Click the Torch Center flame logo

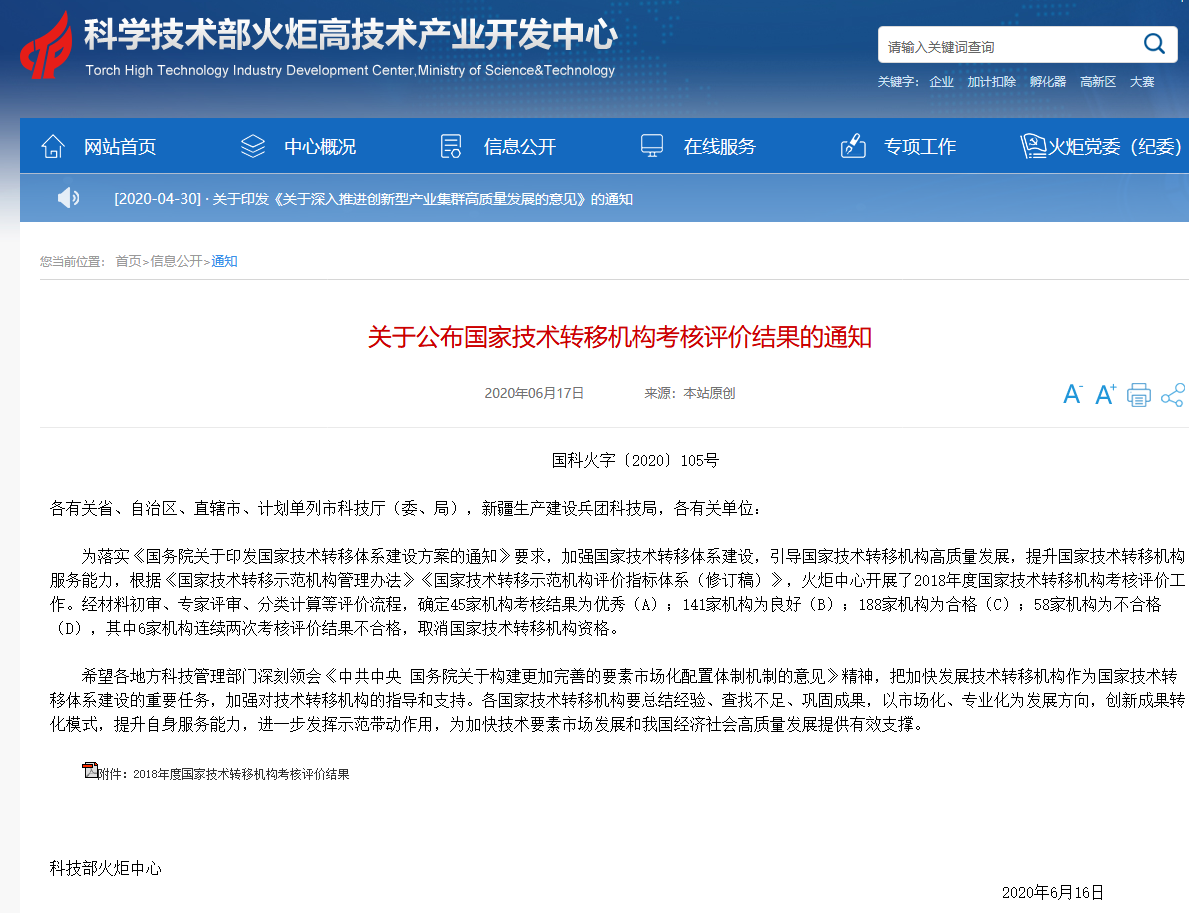[x=46, y=45]
